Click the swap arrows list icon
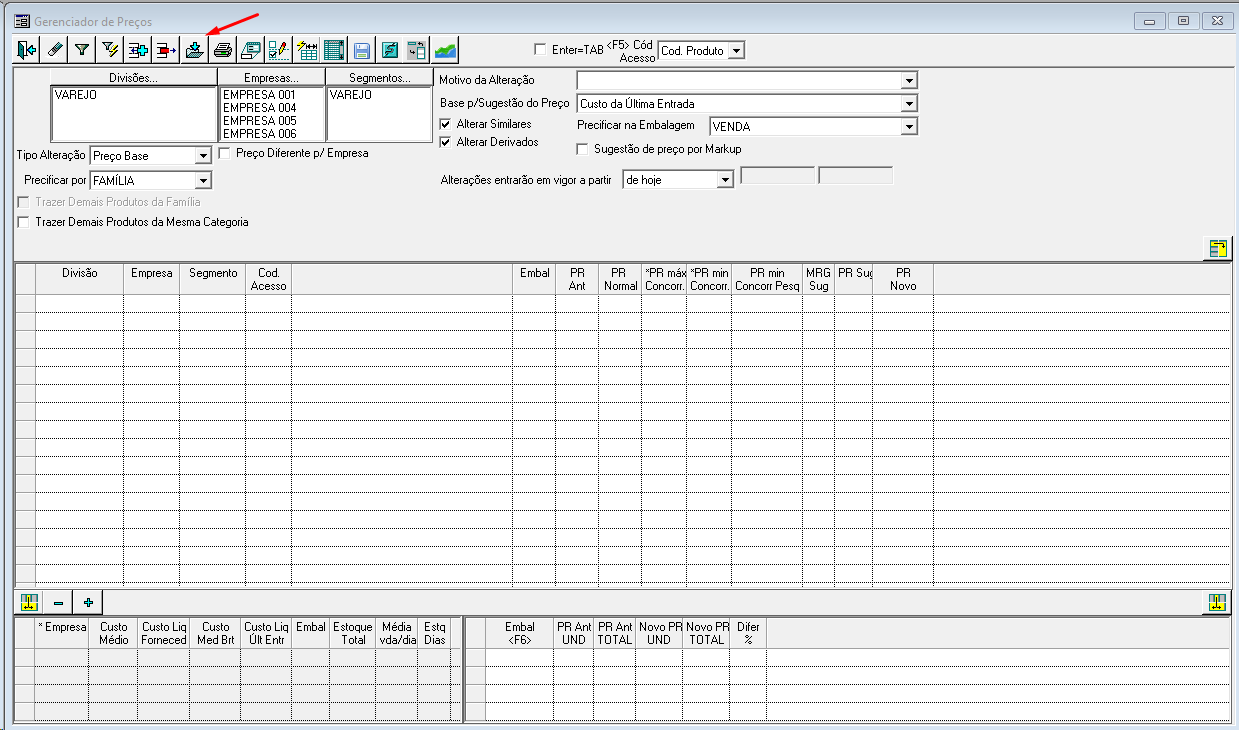The height and width of the screenshot is (730, 1239). 418,49
